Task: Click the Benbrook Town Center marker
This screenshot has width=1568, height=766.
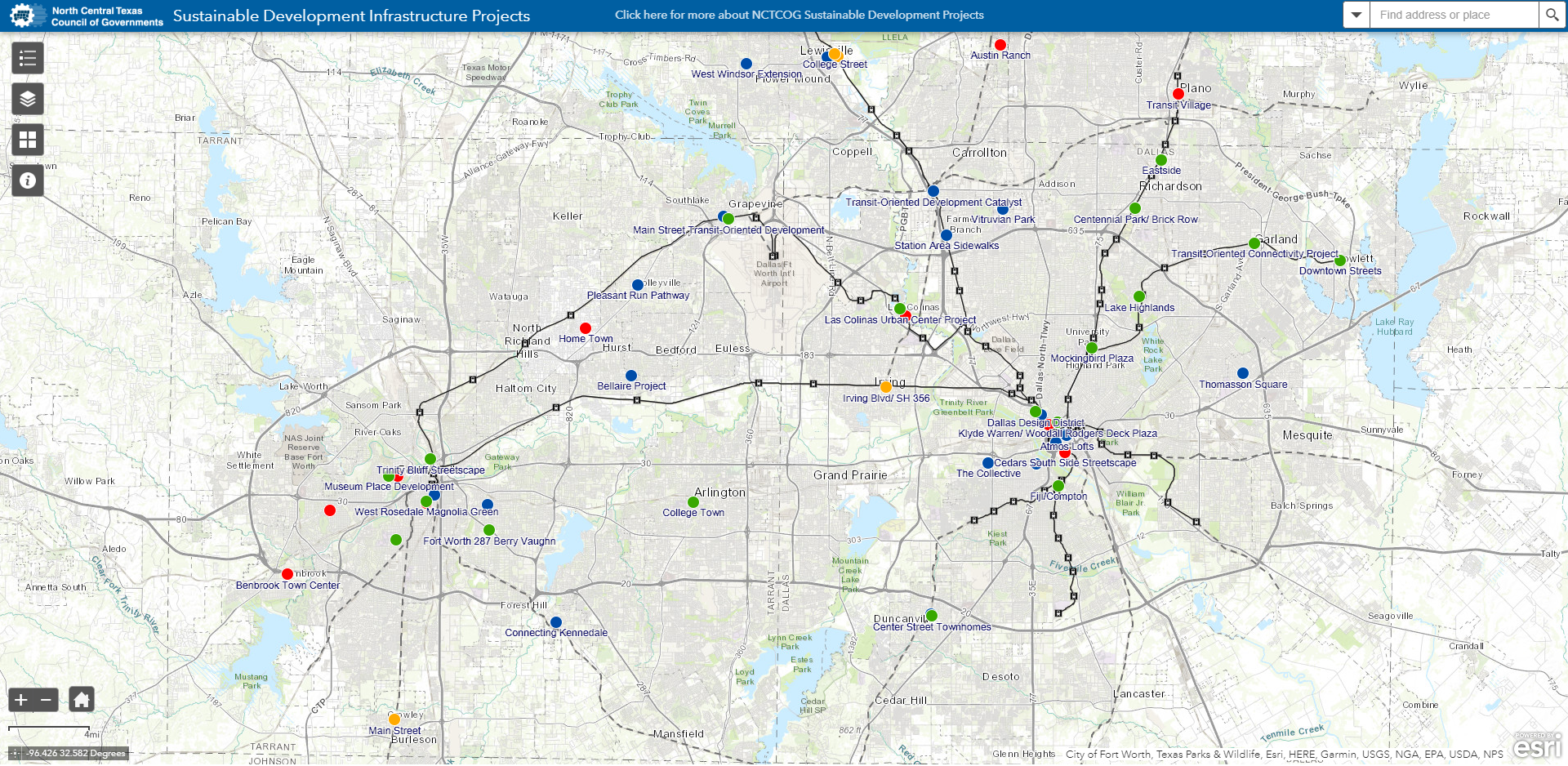Action: [287, 573]
